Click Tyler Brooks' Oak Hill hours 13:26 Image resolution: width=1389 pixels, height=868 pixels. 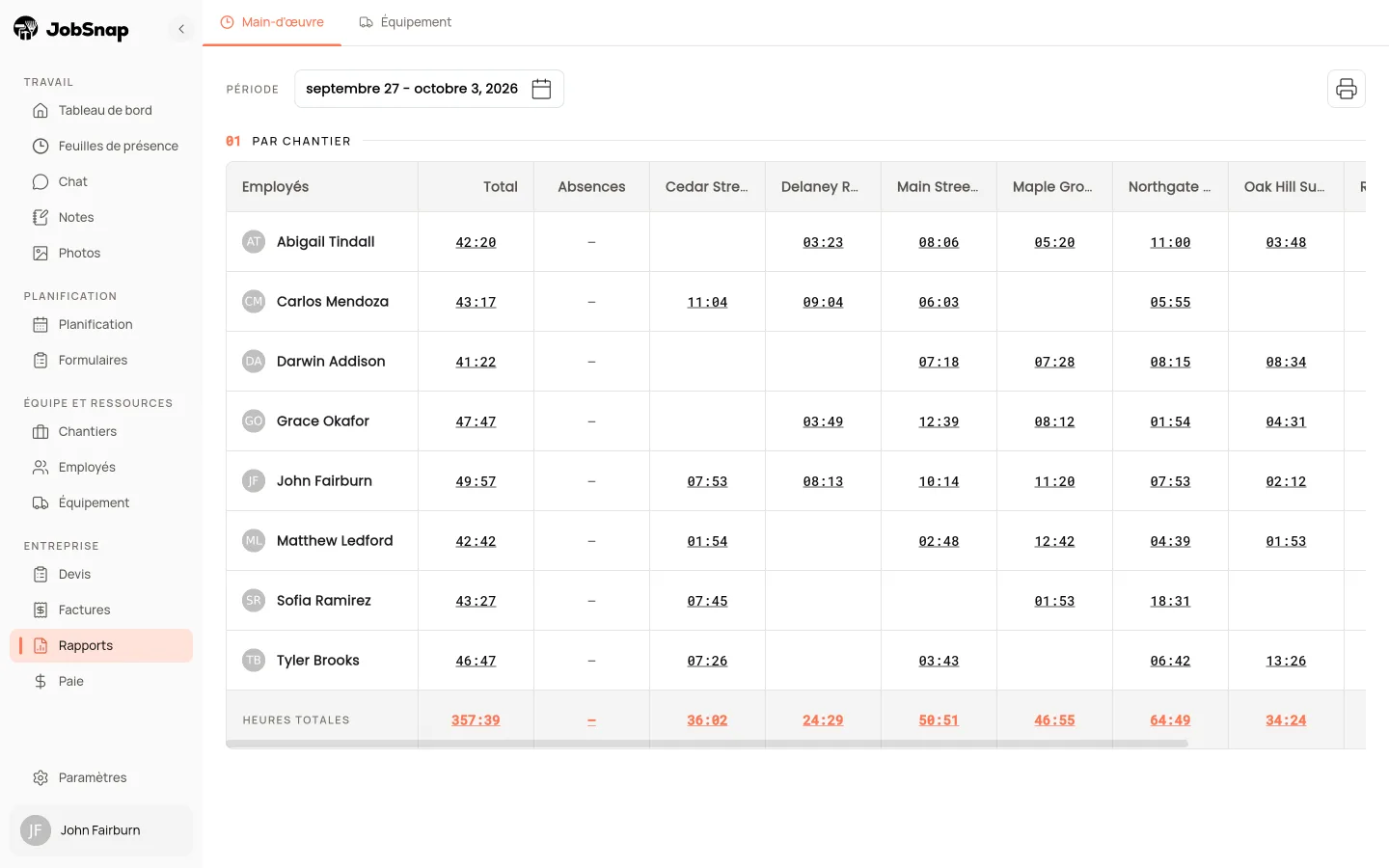(x=1286, y=661)
